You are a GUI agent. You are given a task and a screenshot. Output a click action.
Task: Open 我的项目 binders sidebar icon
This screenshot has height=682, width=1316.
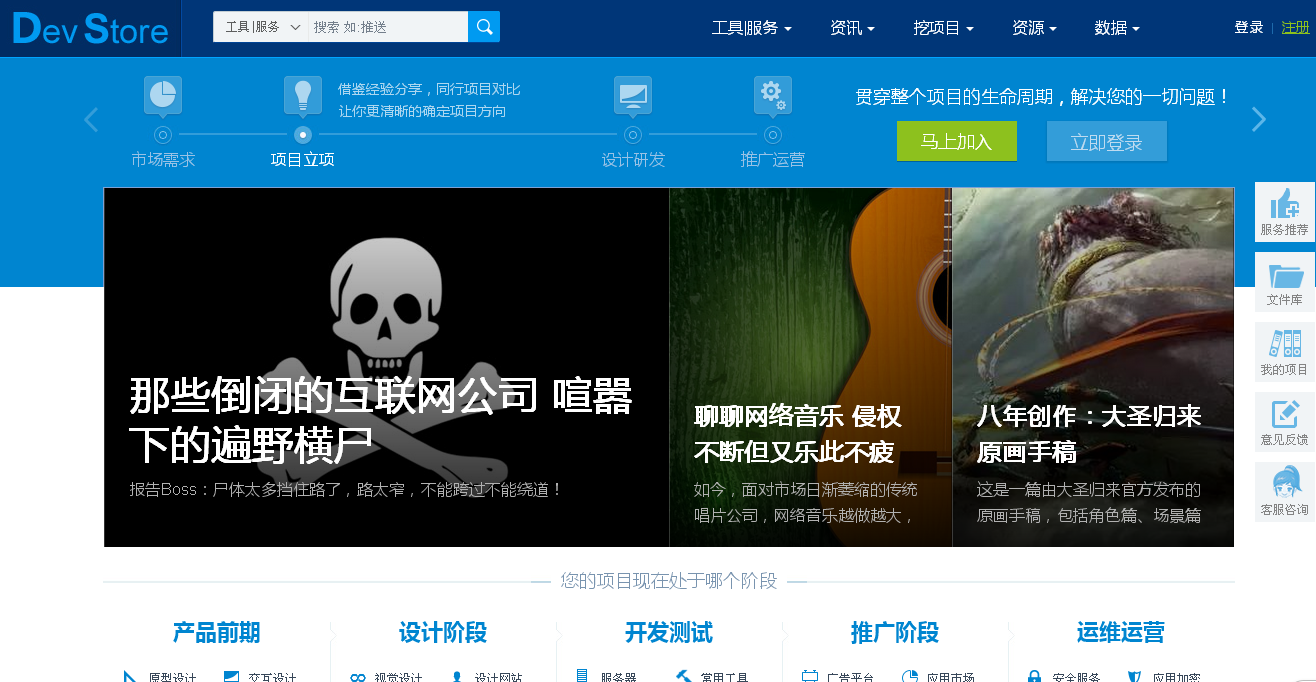[1285, 352]
